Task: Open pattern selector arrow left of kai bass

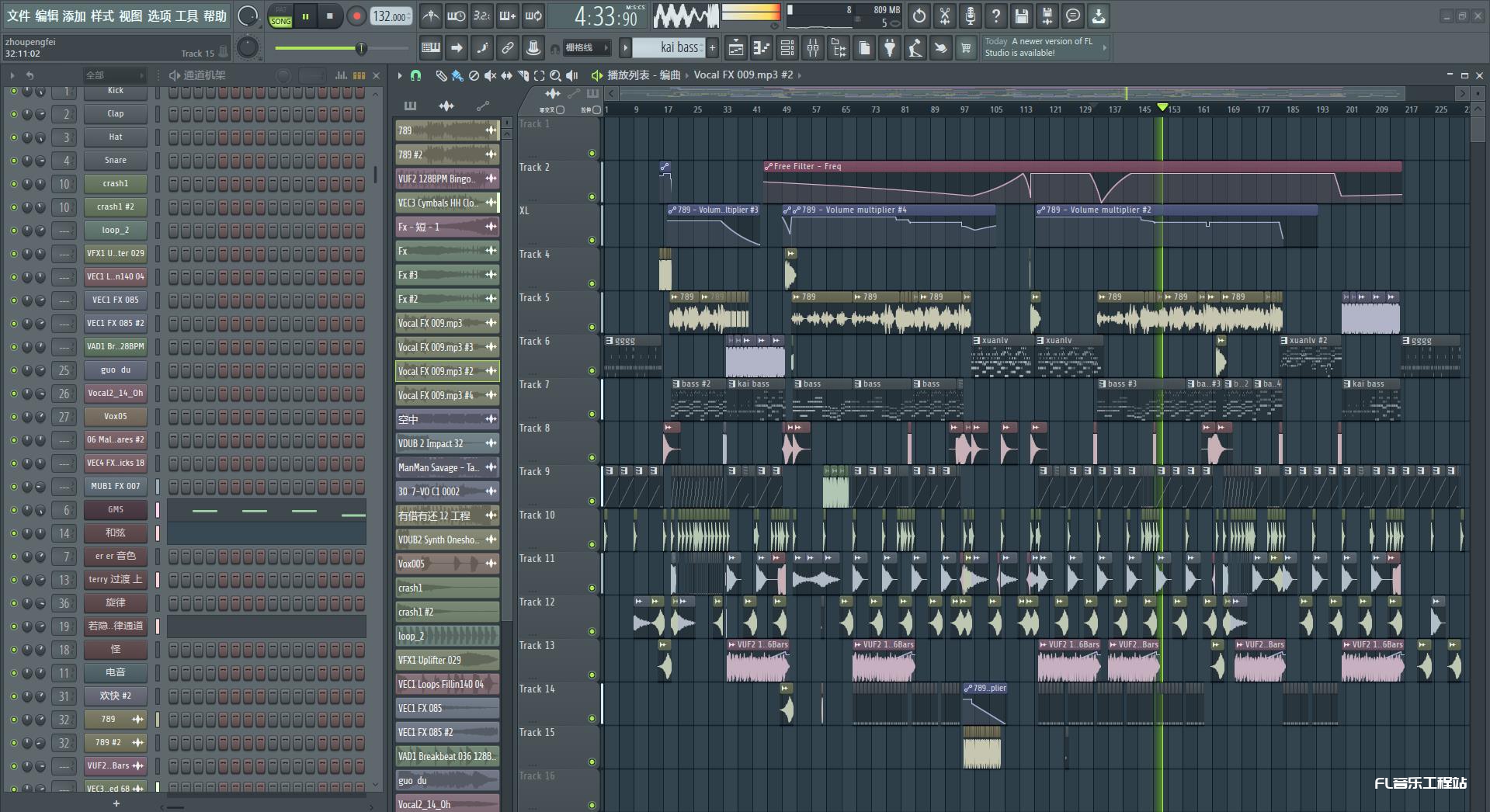Action: click(x=625, y=48)
